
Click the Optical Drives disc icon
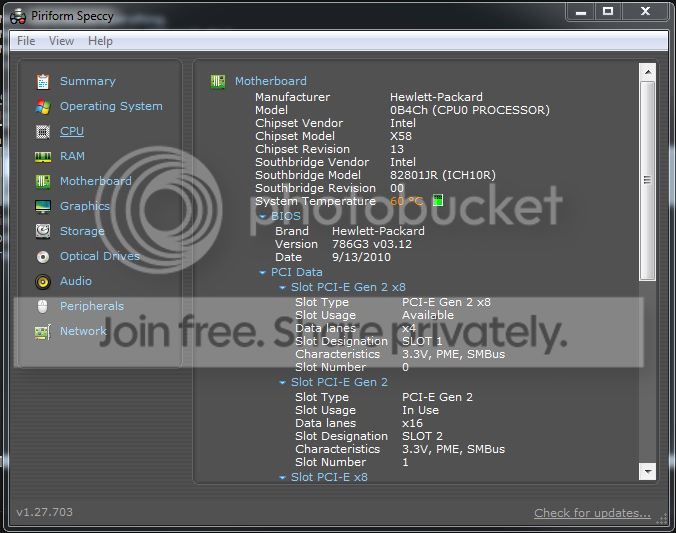pos(43,257)
